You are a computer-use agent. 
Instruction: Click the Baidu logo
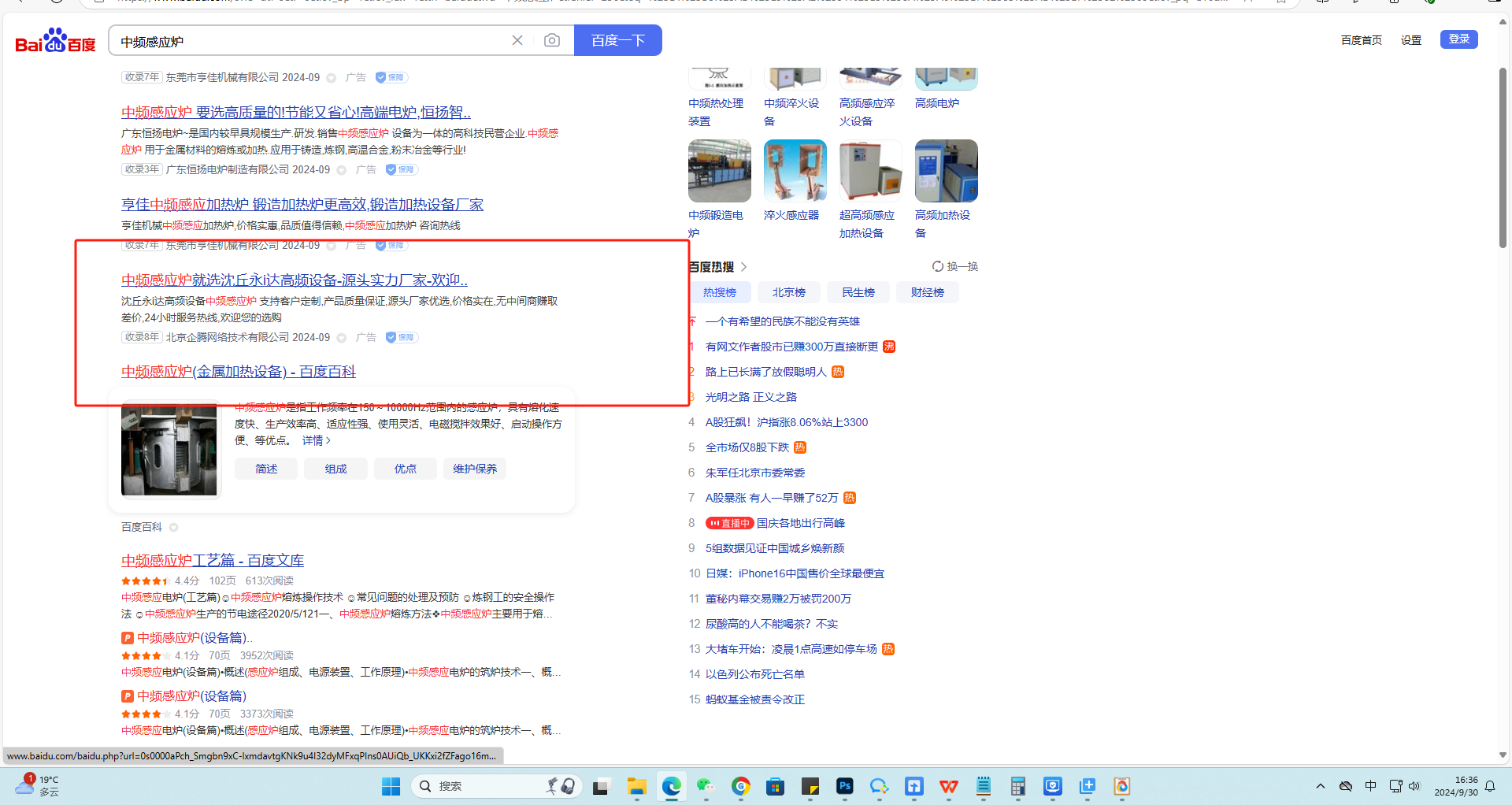coord(55,41)
